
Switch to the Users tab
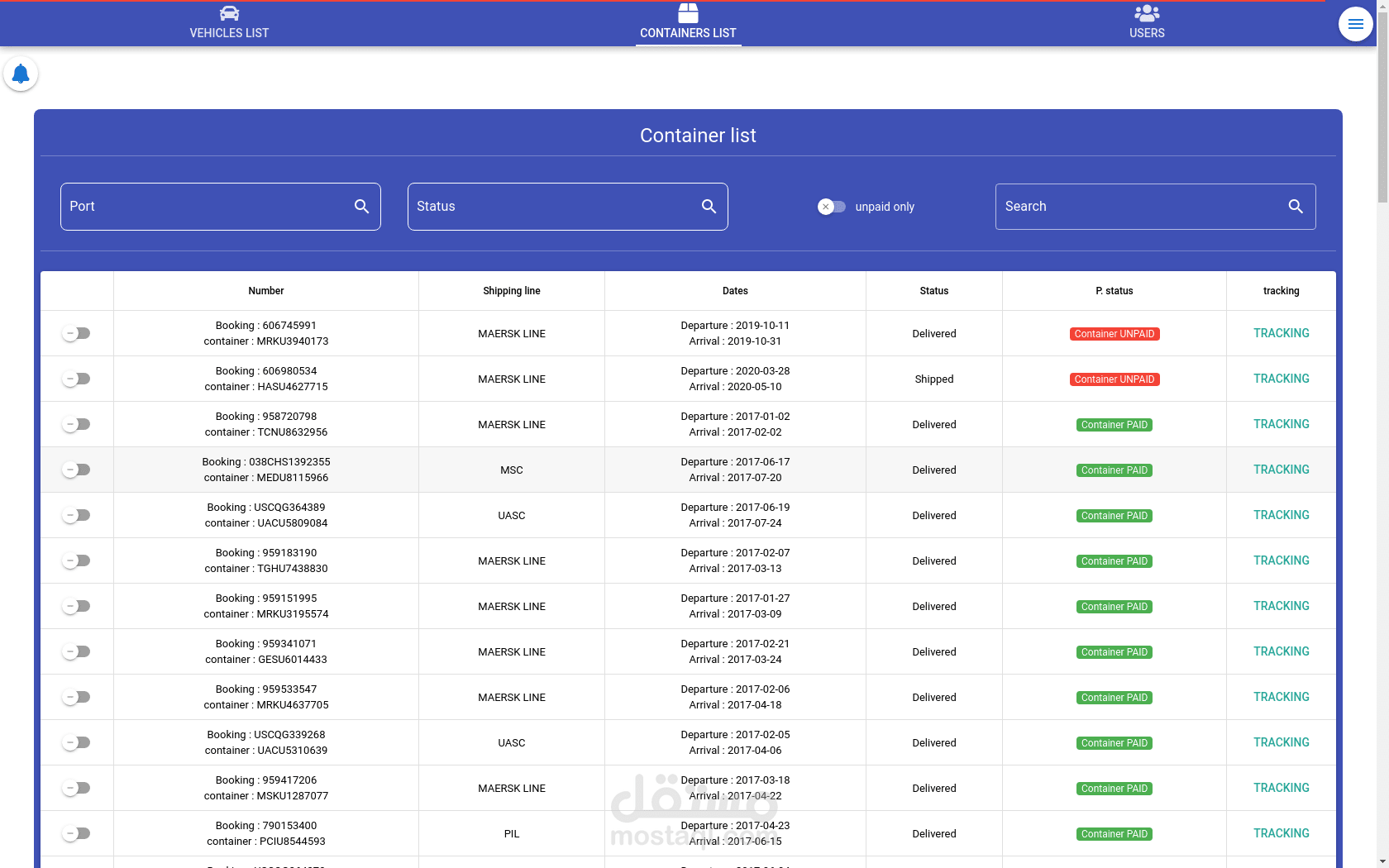pos(1147,23)
